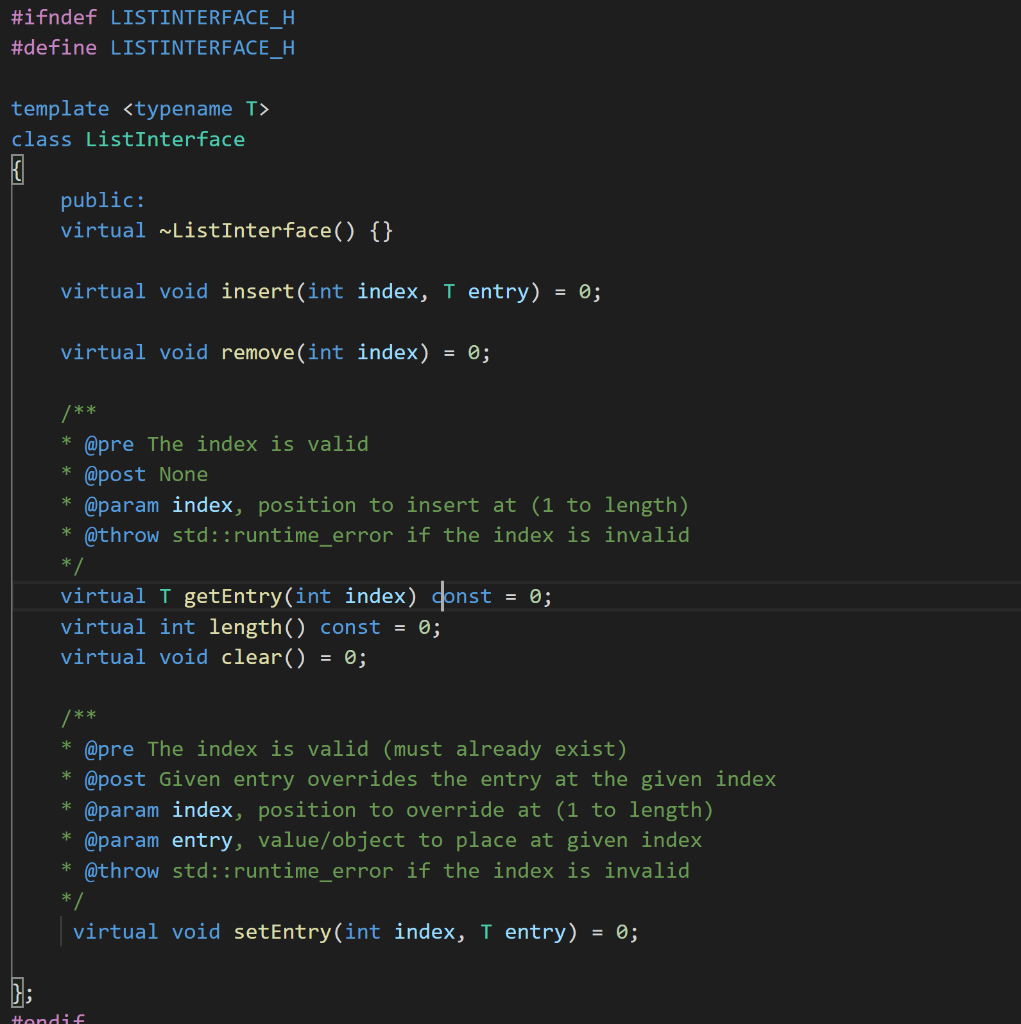Click the #define directive on line two
This screenshot has width=1021, height=1024.
(53, 47)
